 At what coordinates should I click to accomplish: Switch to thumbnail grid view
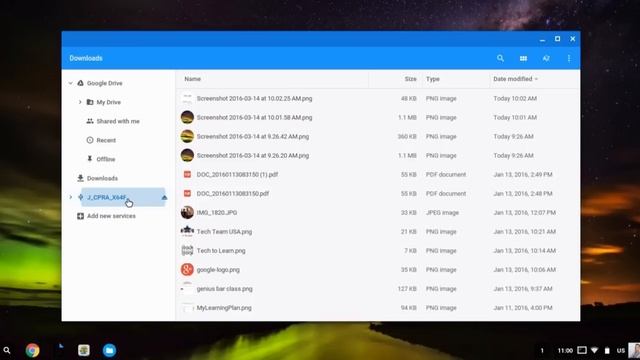523,58
